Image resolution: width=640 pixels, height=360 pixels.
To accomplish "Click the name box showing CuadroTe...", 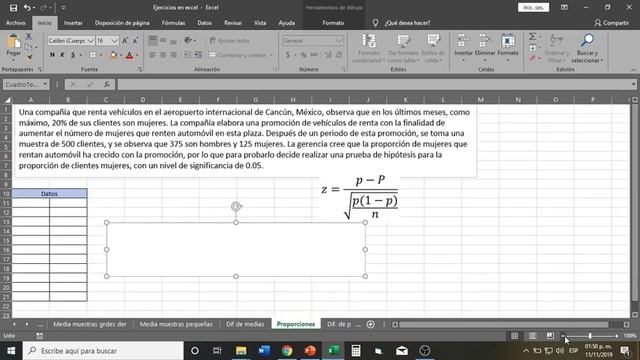I will 26,84.
